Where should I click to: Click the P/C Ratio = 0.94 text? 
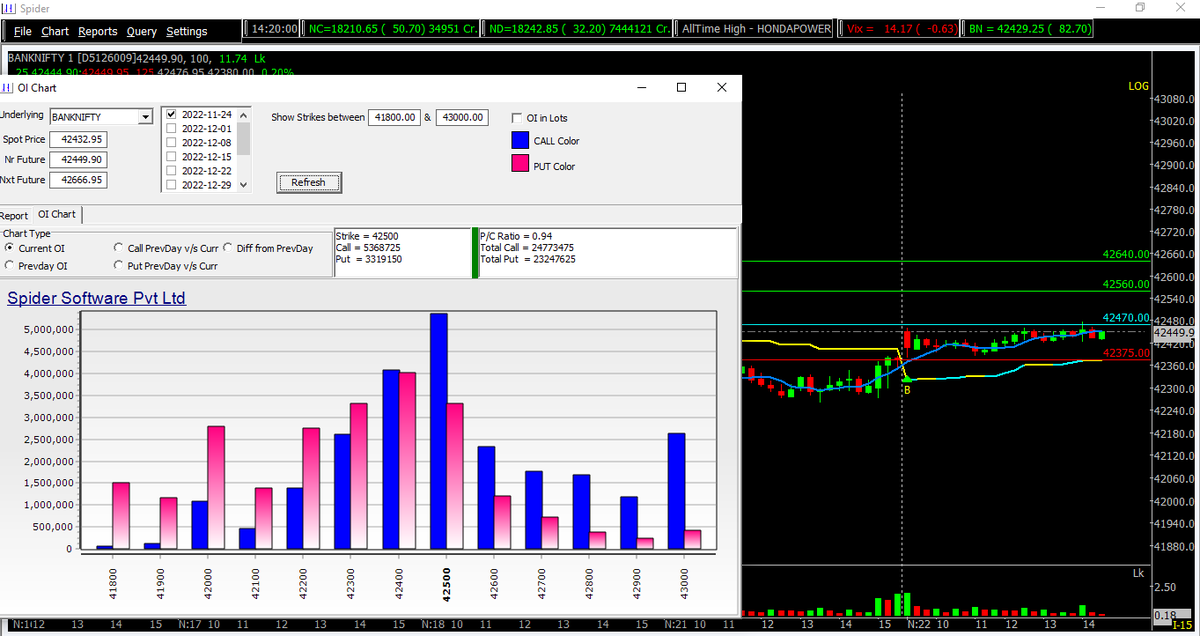coord(517,236)
